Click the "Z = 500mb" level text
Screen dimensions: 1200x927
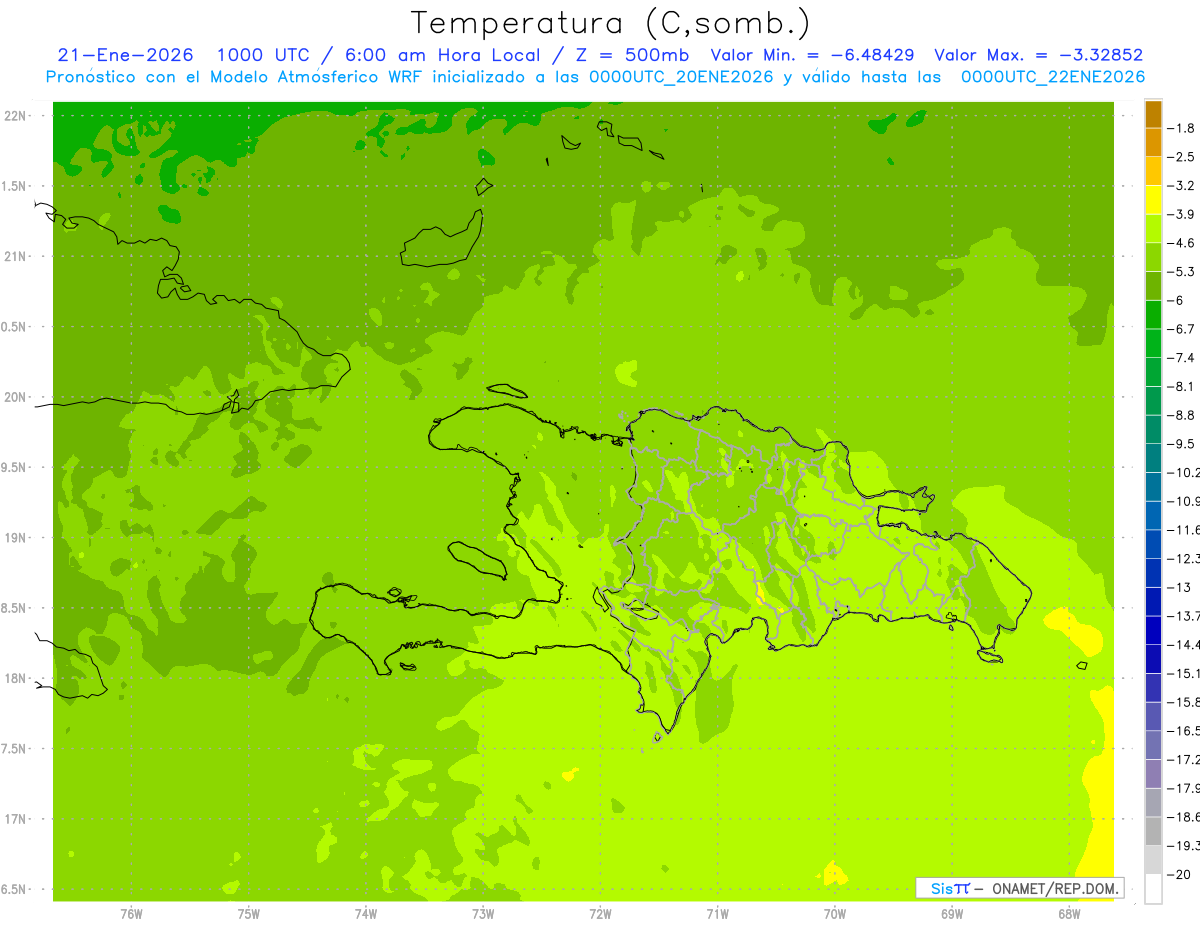632,55
